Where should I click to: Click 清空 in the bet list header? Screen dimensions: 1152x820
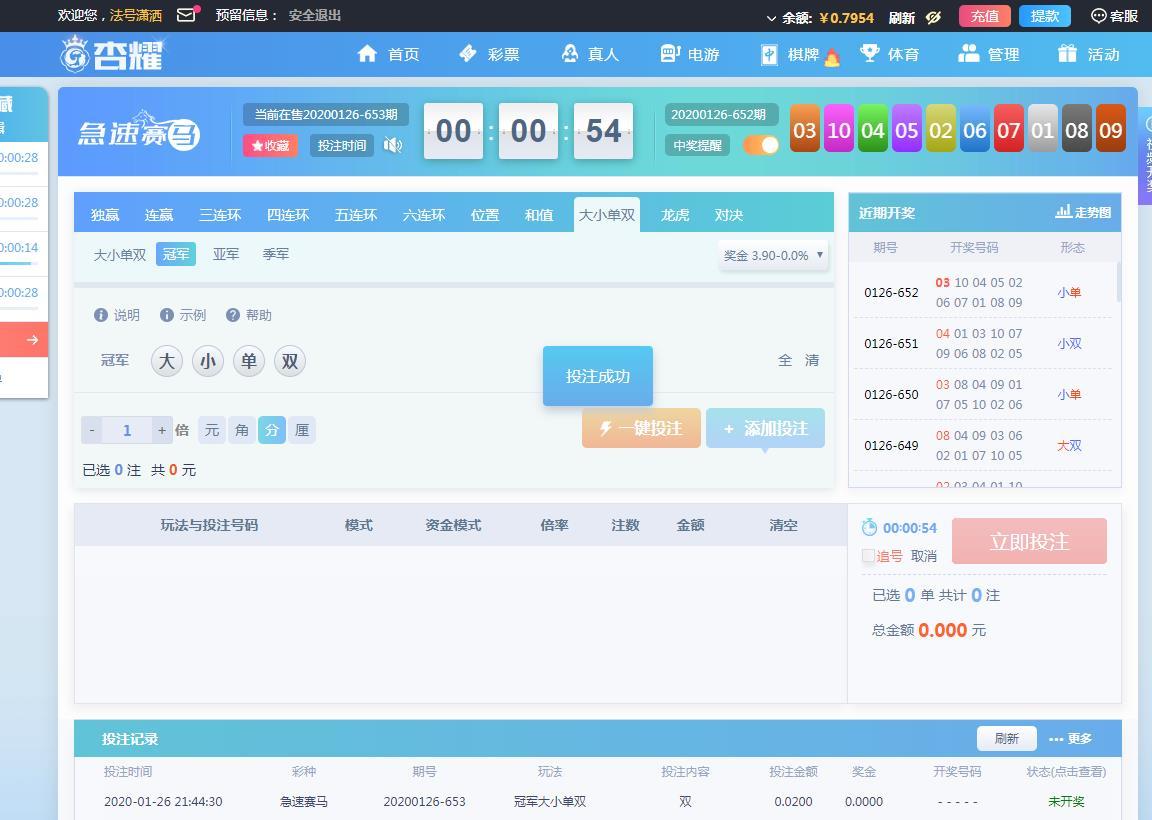click(x=783, y=525)
